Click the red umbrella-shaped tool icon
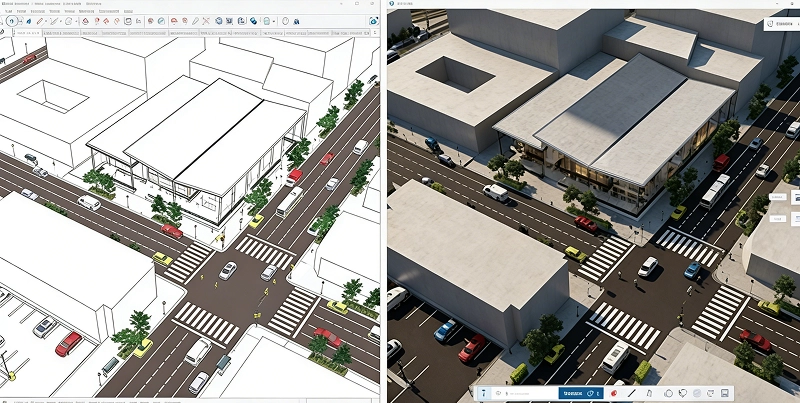 pos(174,21)
